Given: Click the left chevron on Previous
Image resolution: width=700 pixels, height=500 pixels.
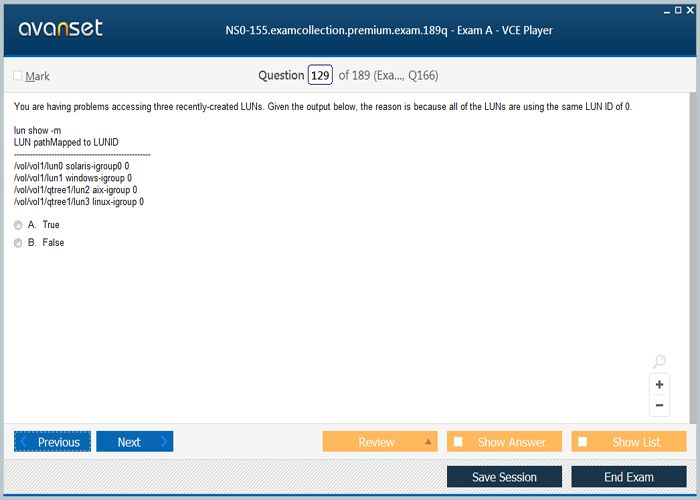Looking at the screenshot, I should tap(24, 442).
